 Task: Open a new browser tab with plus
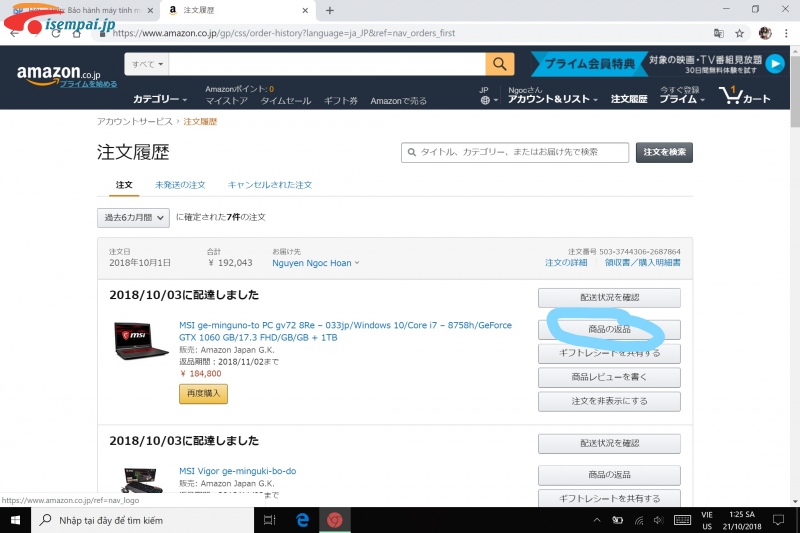(x=330, y=10)
